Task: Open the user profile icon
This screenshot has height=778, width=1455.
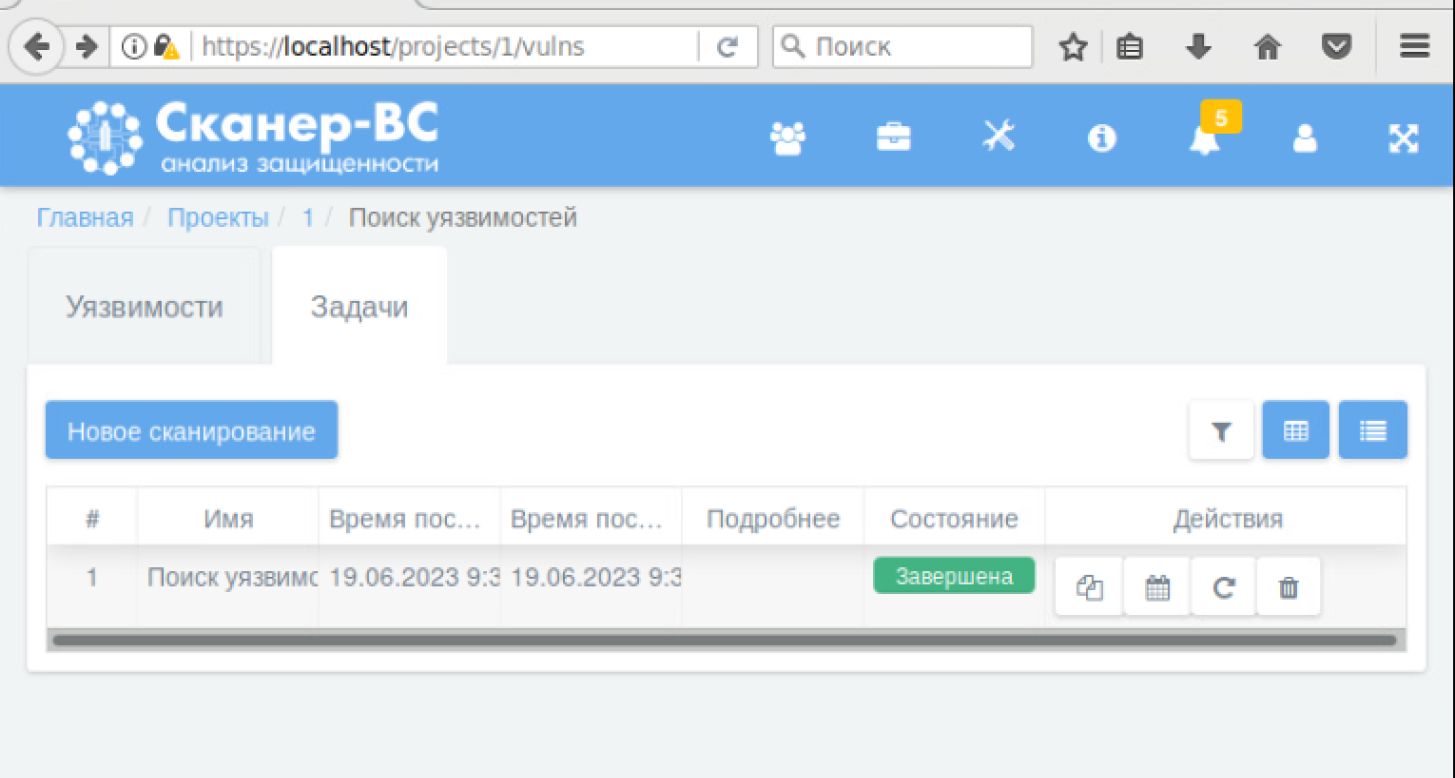Action: coord(1305,139)
